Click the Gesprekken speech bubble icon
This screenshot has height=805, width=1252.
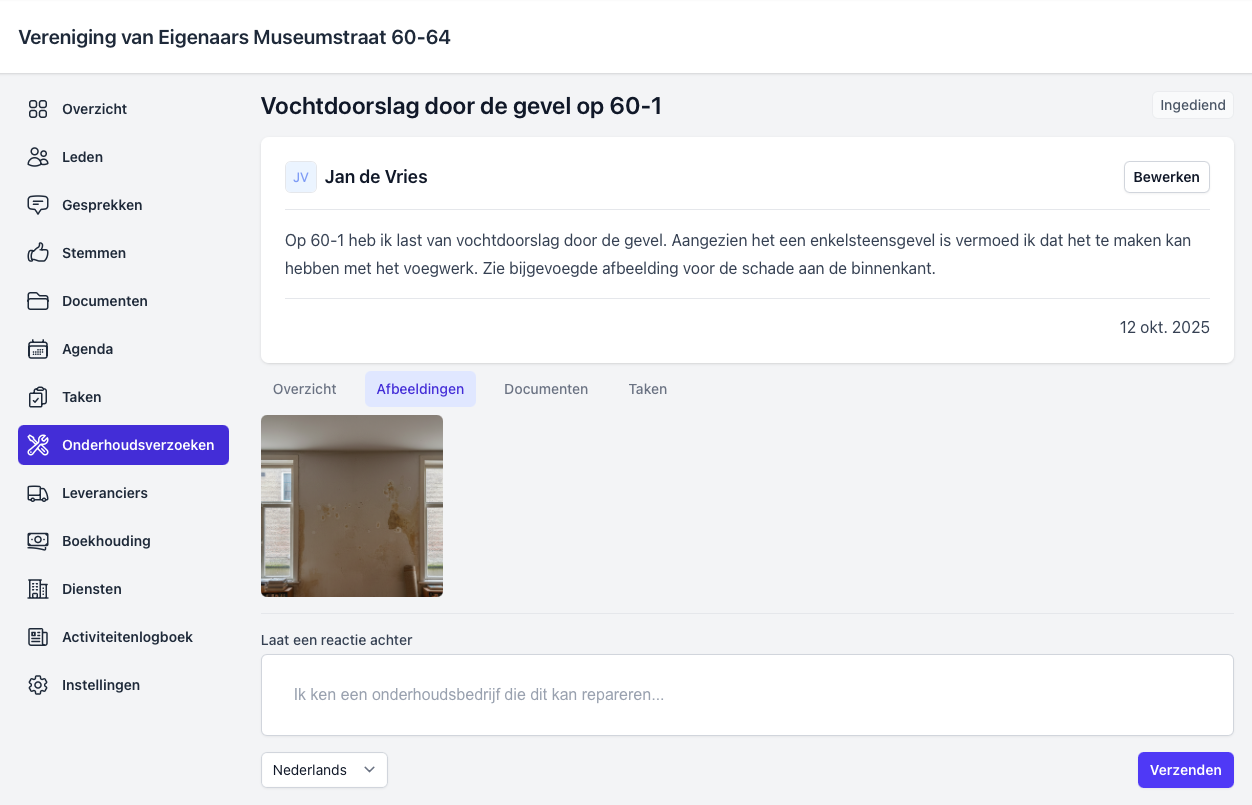38,205
